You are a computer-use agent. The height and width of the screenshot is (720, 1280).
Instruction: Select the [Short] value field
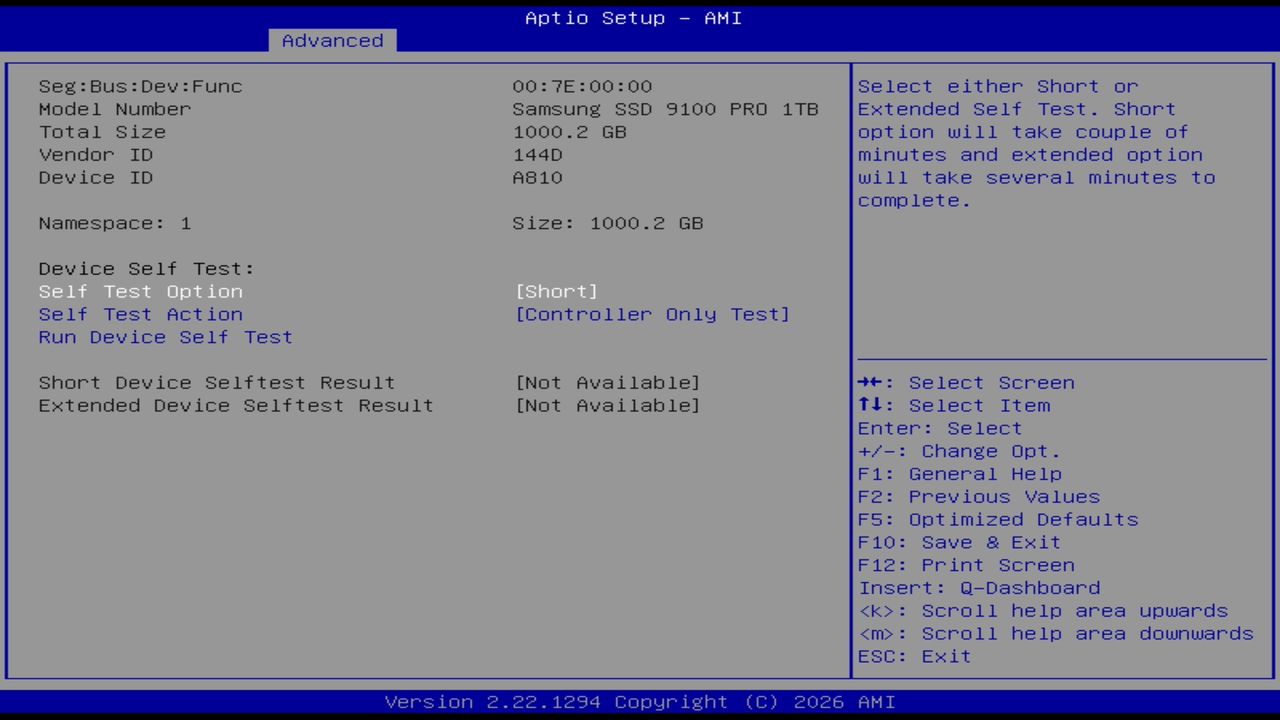(x=556, y=291)
